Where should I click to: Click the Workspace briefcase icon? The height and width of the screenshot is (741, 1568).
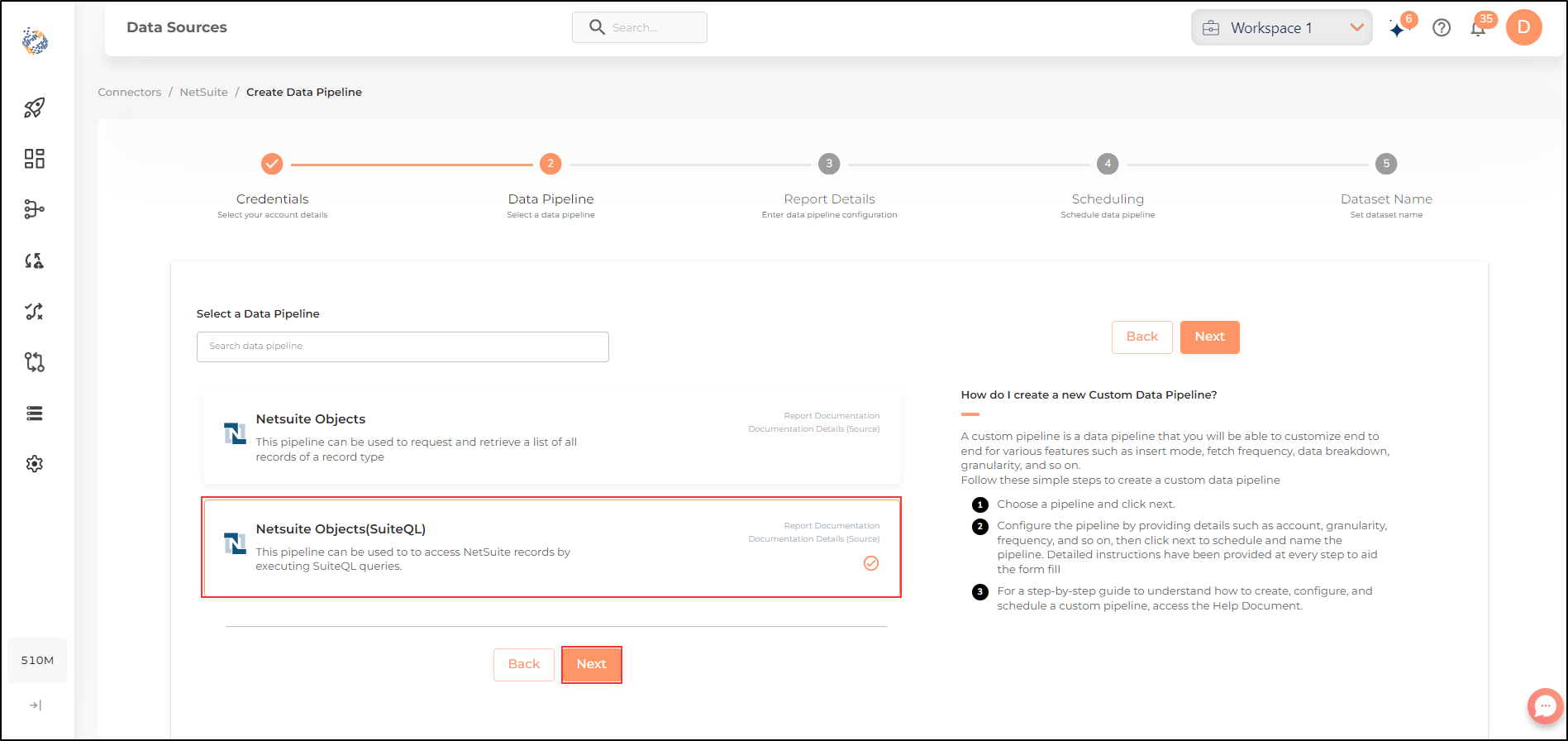tap(1211, 28)
